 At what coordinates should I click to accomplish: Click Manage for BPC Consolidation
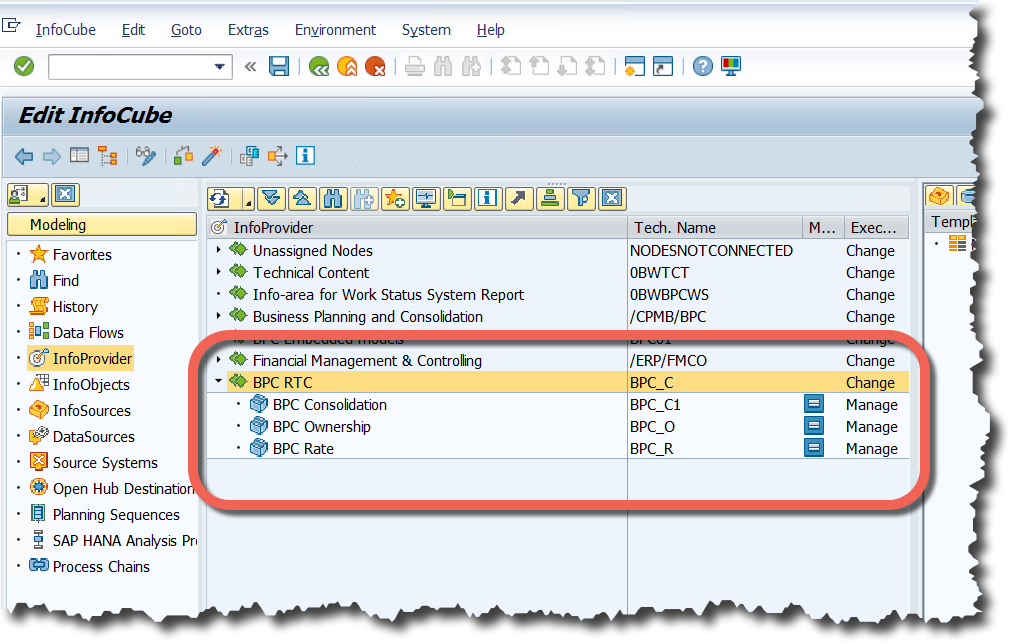pyautogui.click(x=871, y=405)
